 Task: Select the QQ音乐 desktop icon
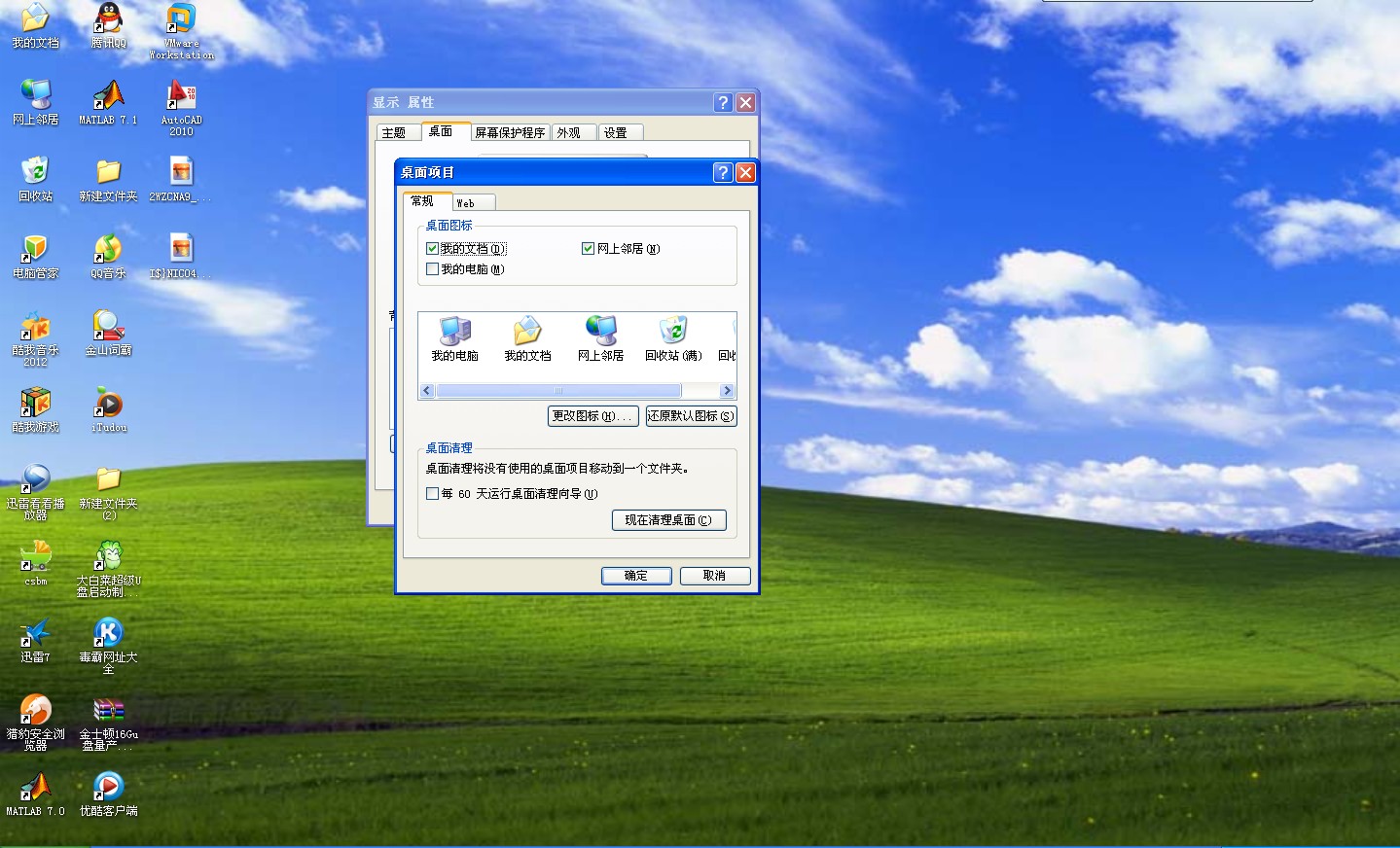(x=108, y=256)
